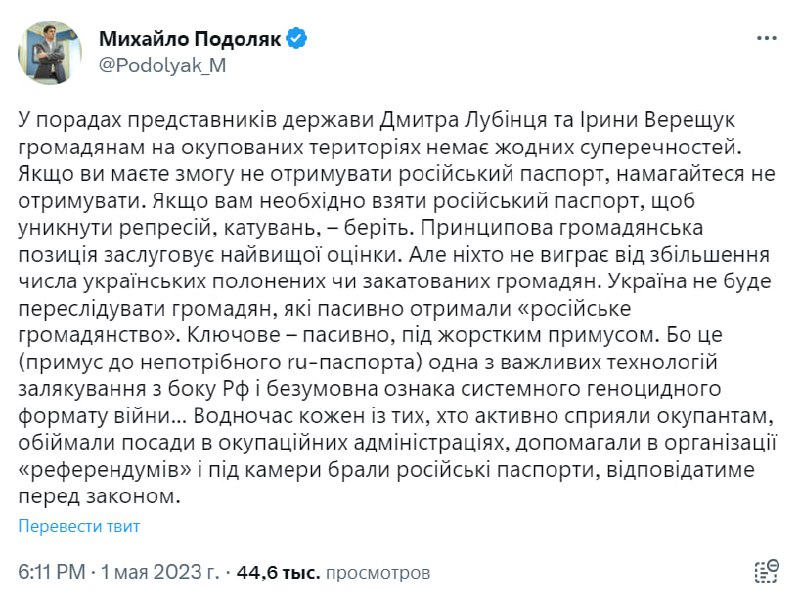Open the @Podolyak_M handle link
This screenshot has height=601, width=800.
tap(163, 65)
